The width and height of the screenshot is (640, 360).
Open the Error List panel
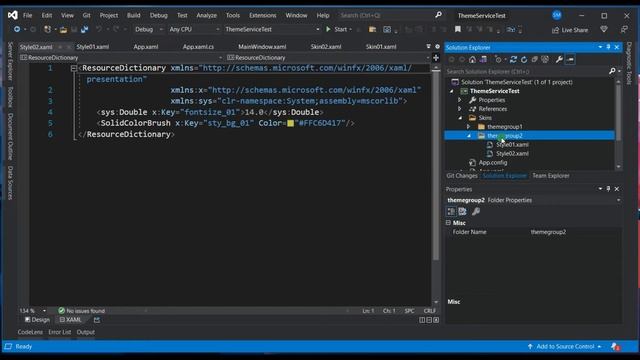(60, 332)
